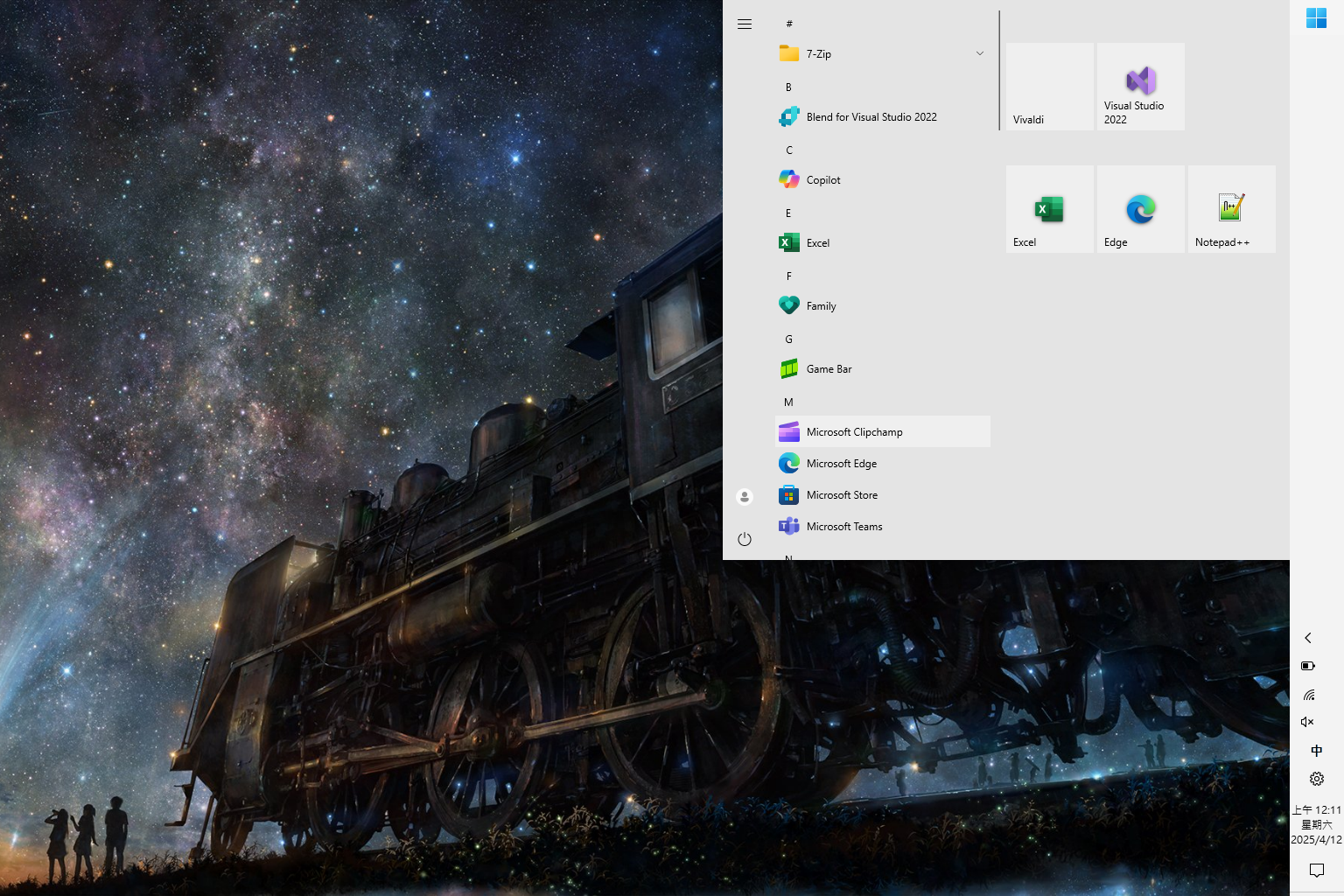1344x896 pixels.
Task: Unmute the speaker volume icon in the tray
Action: (x=1308, y=722)
